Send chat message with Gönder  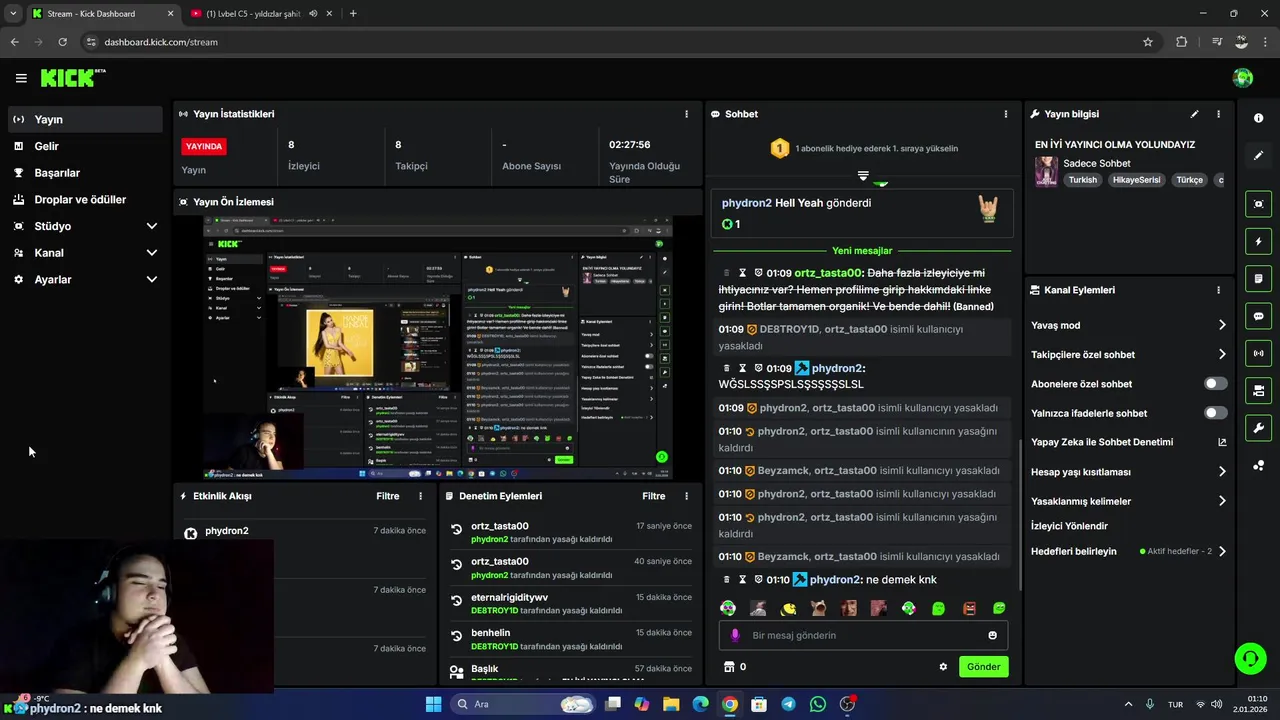point(983,666)
